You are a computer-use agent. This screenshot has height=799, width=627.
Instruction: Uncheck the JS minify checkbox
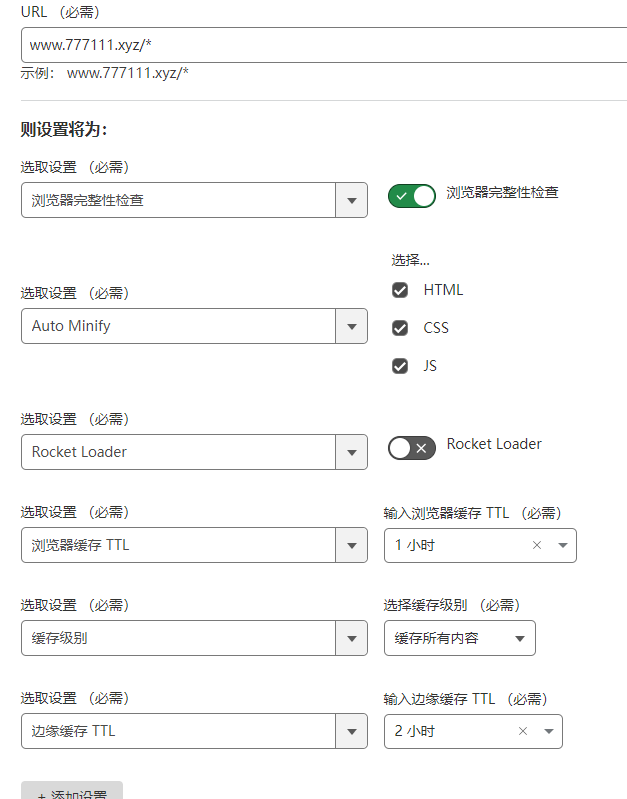coord(400,366)
